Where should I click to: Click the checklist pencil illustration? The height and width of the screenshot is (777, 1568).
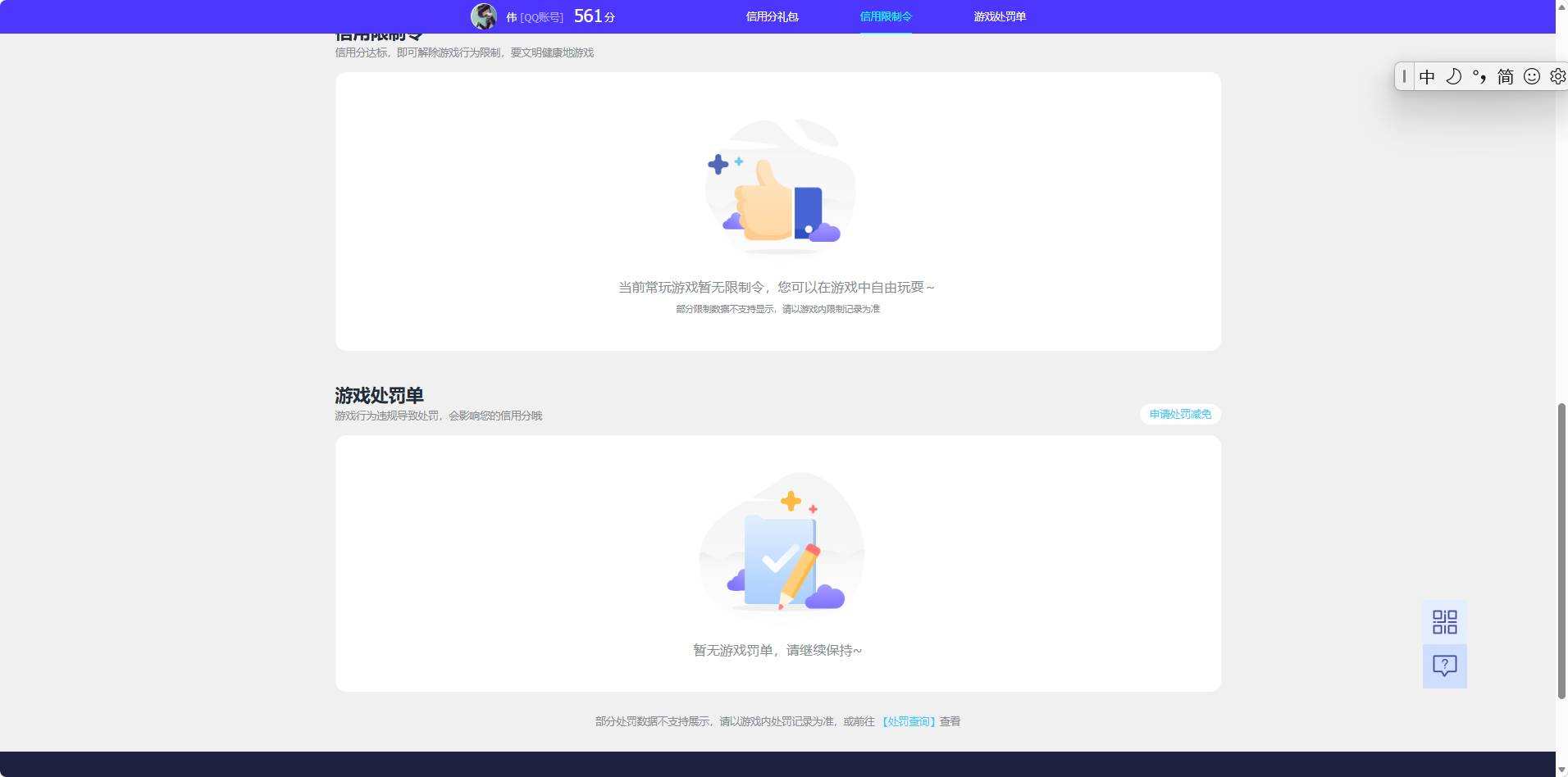point(782,543)
